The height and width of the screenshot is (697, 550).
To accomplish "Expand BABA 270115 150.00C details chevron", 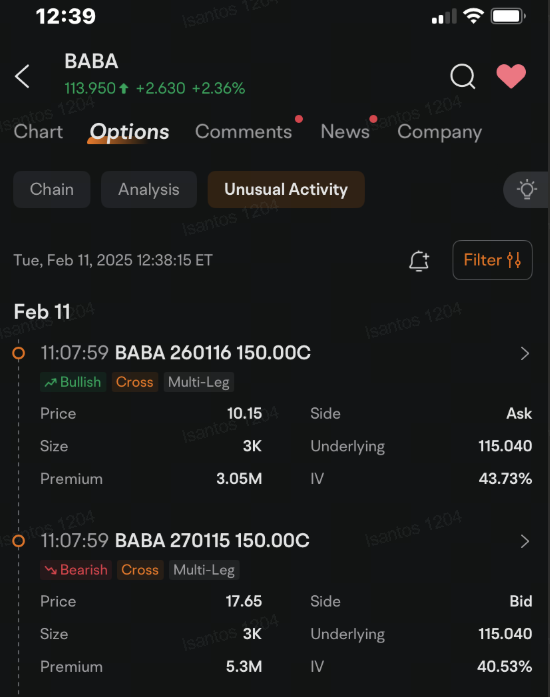I will (x=525, y=541).
